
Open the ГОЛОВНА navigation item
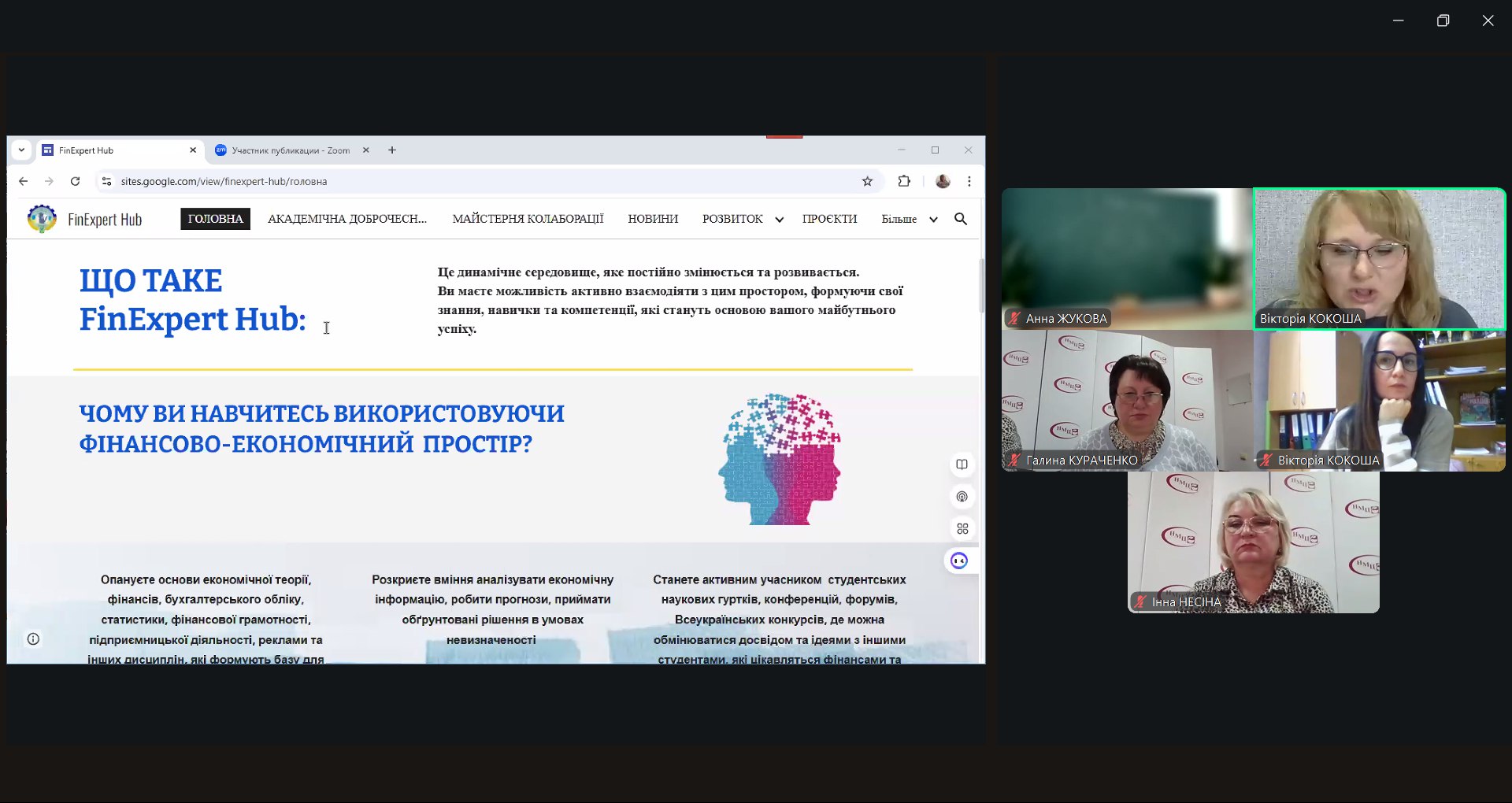tap(215, 219)
